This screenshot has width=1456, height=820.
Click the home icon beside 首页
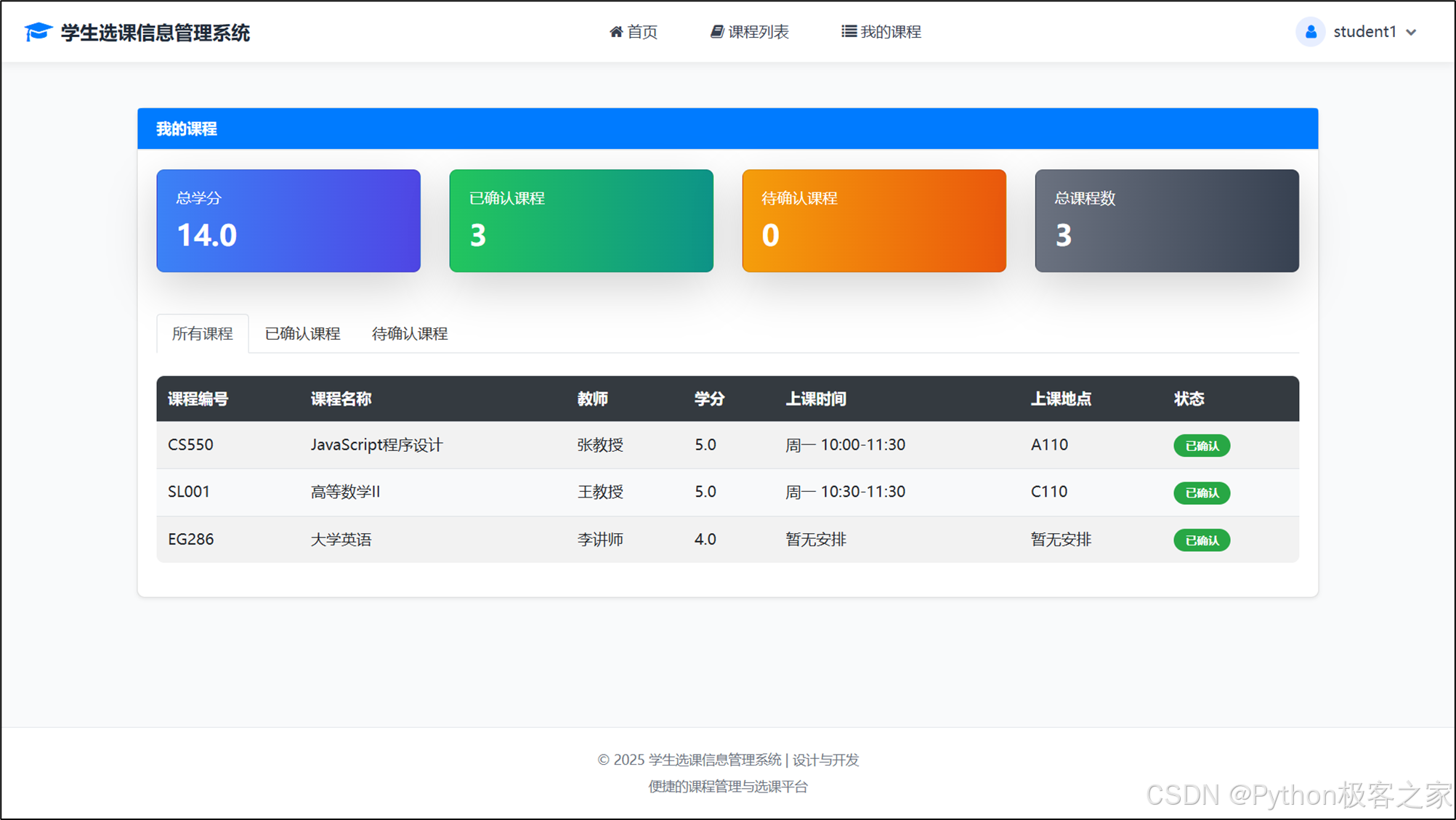616,32
